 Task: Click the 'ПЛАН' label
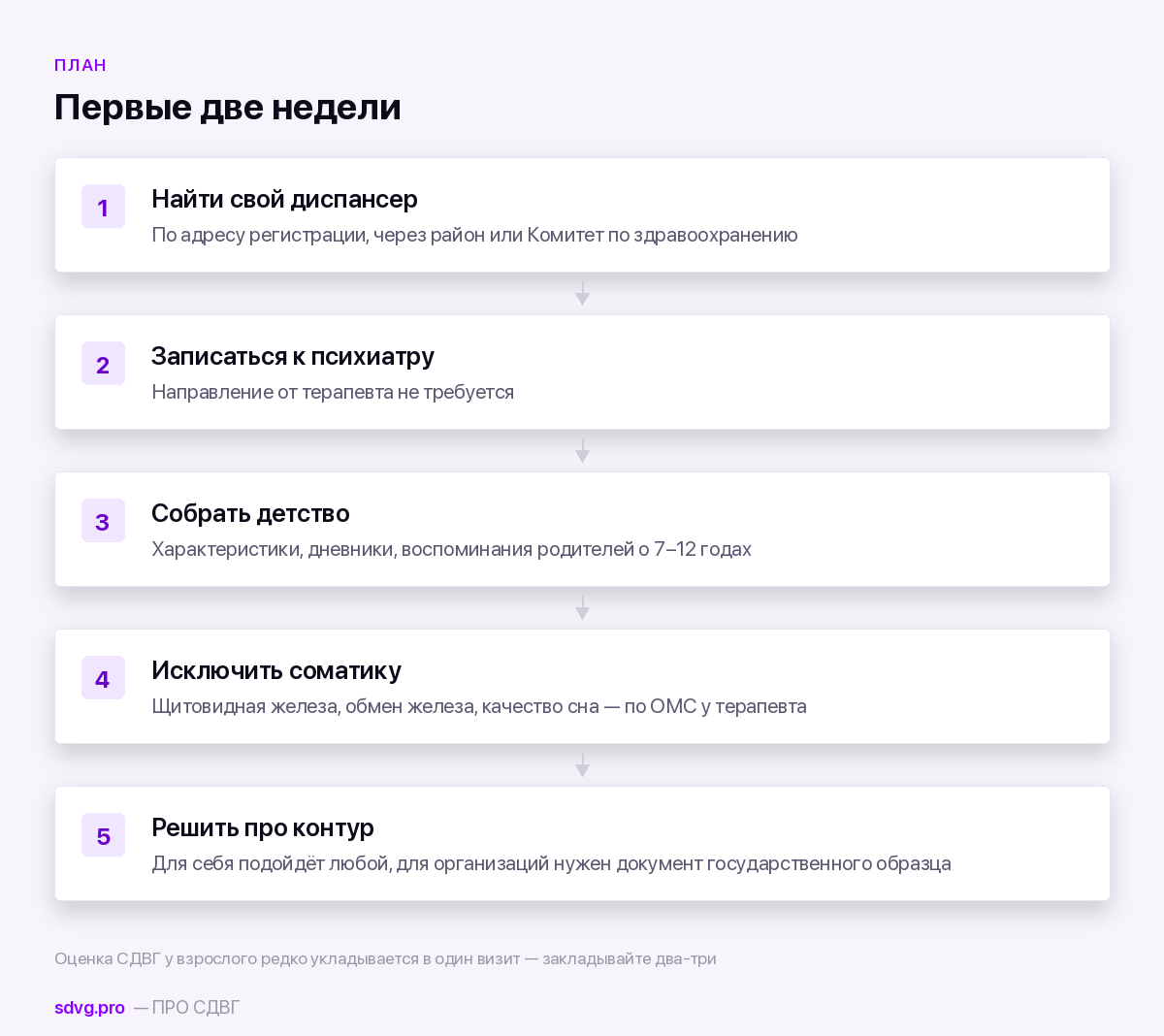click(x=81, y=65)
